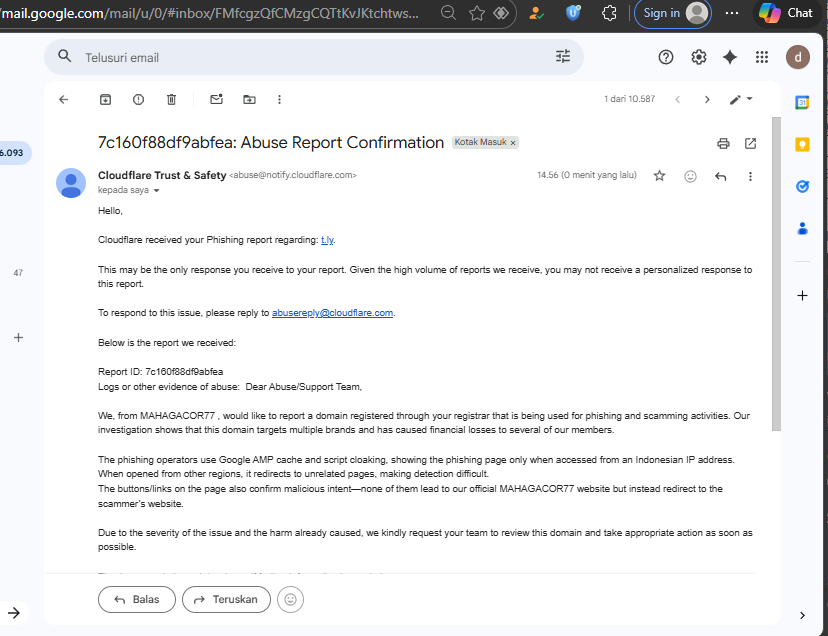Print the email conversation
Image resolution: width=828 pixels, height=636 pixels.
point(723,143)
